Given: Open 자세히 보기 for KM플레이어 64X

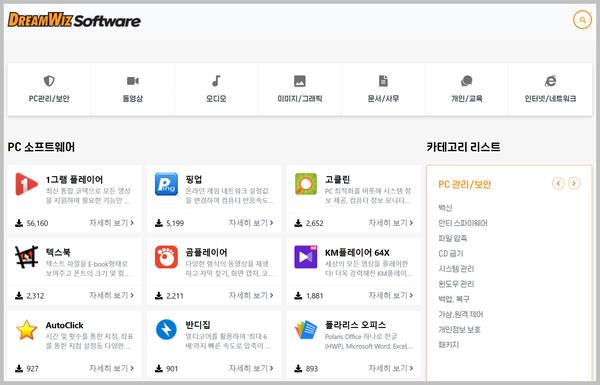Looking at the screenshot, I should (391, 295).
